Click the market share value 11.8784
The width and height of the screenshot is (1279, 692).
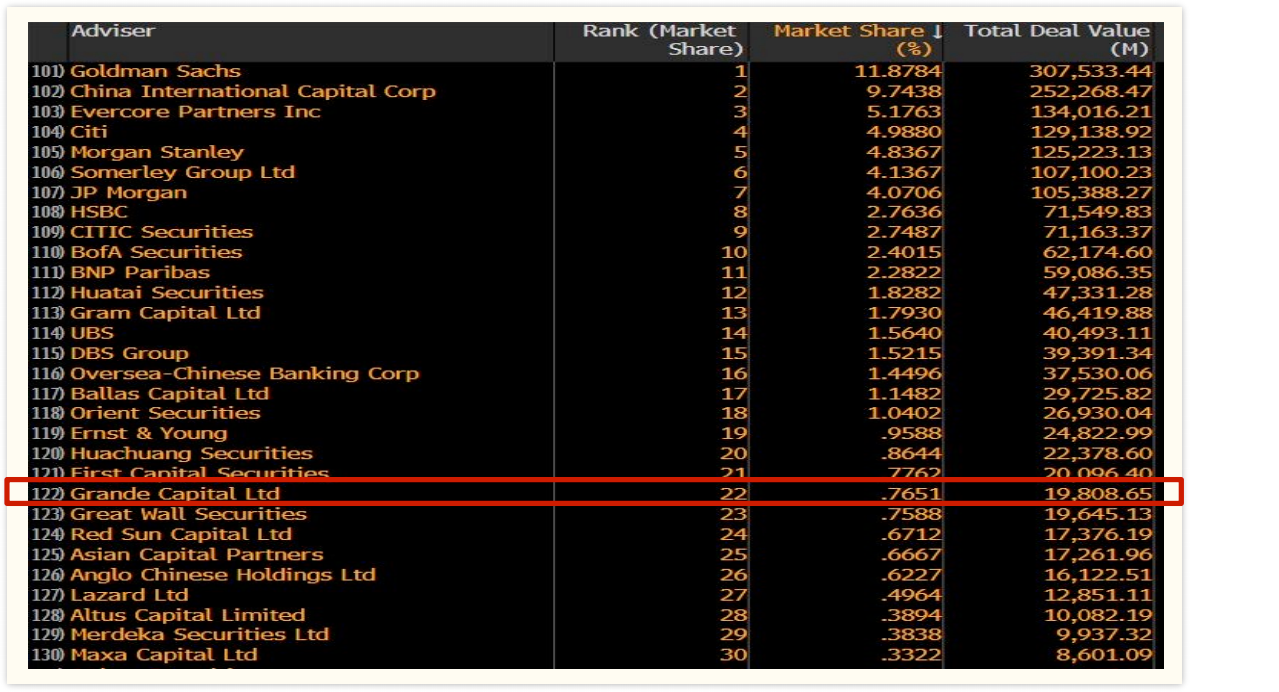point(898,71)
